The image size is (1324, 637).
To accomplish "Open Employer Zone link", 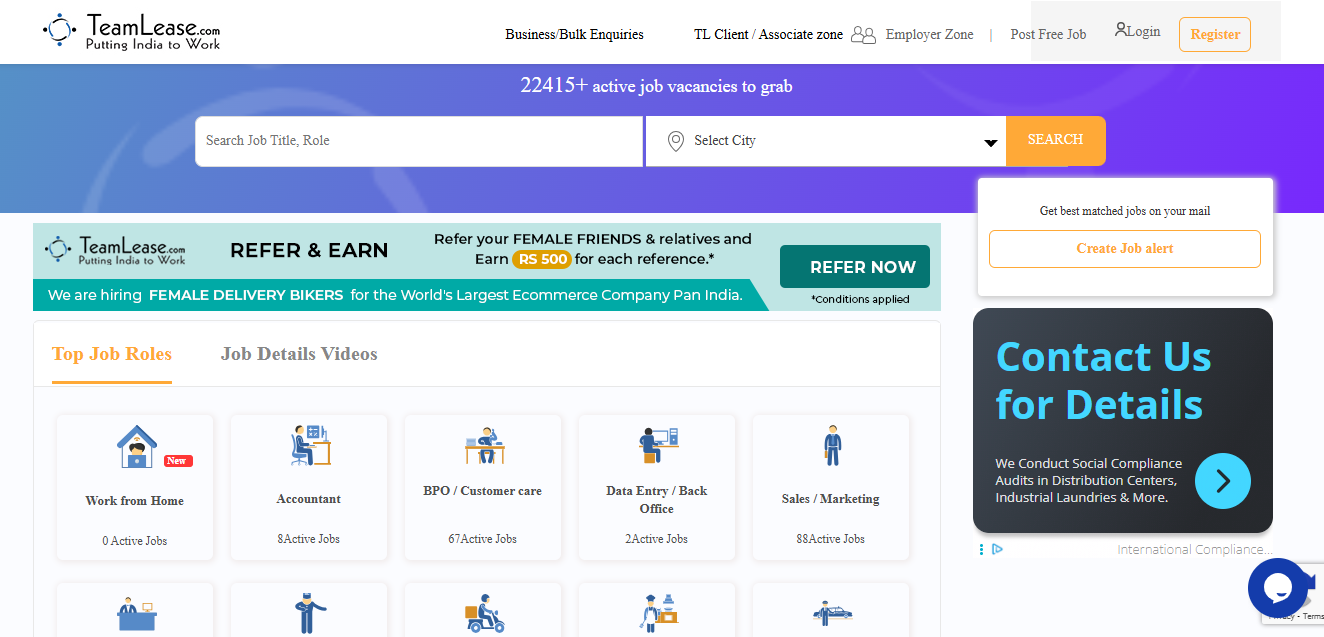I will [x=929, y=35].
